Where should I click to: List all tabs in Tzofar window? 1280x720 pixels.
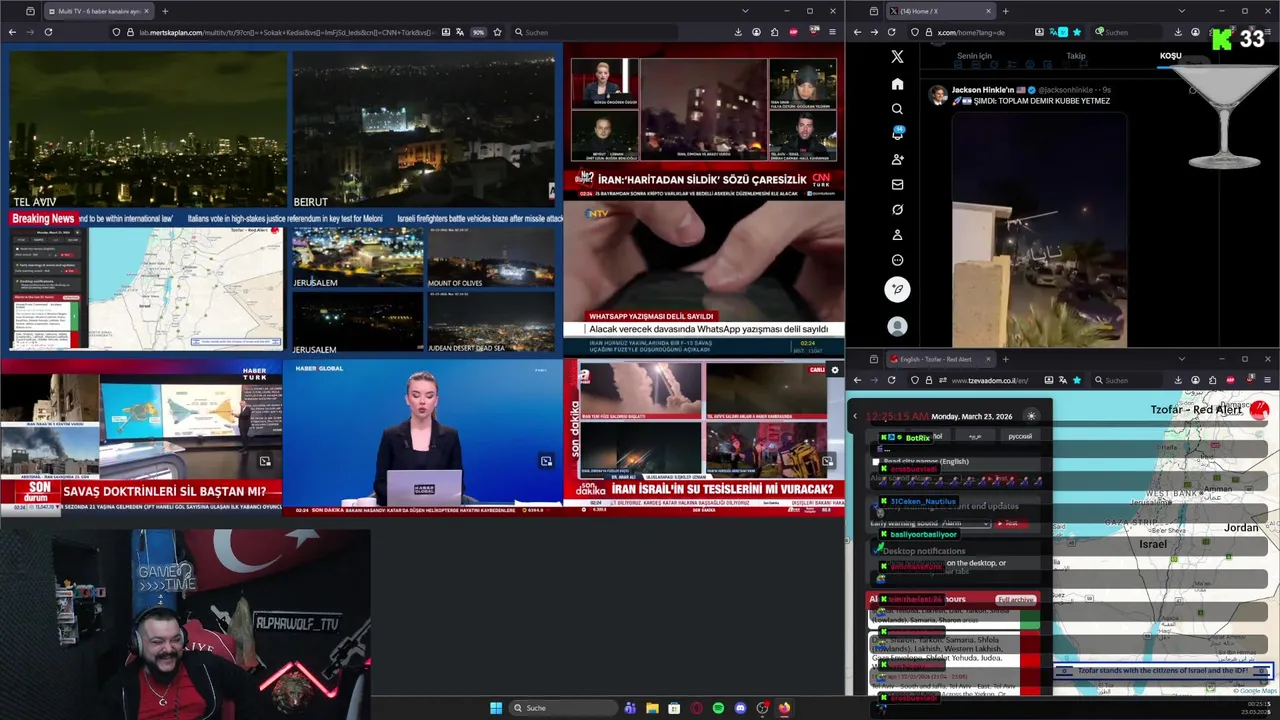click(x=1181, y=359)
